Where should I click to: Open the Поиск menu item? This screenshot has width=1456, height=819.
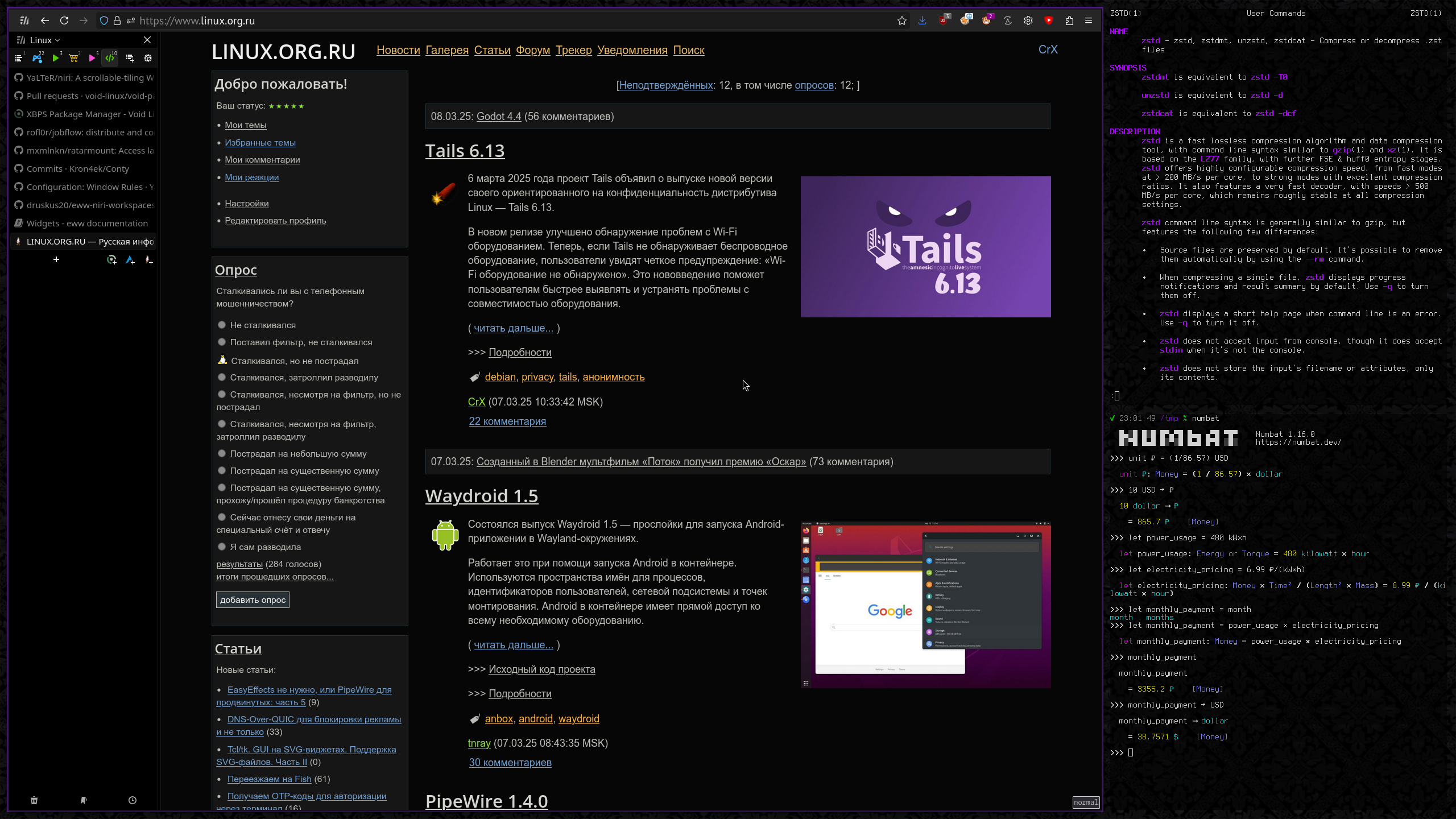(x=689, y=50)
